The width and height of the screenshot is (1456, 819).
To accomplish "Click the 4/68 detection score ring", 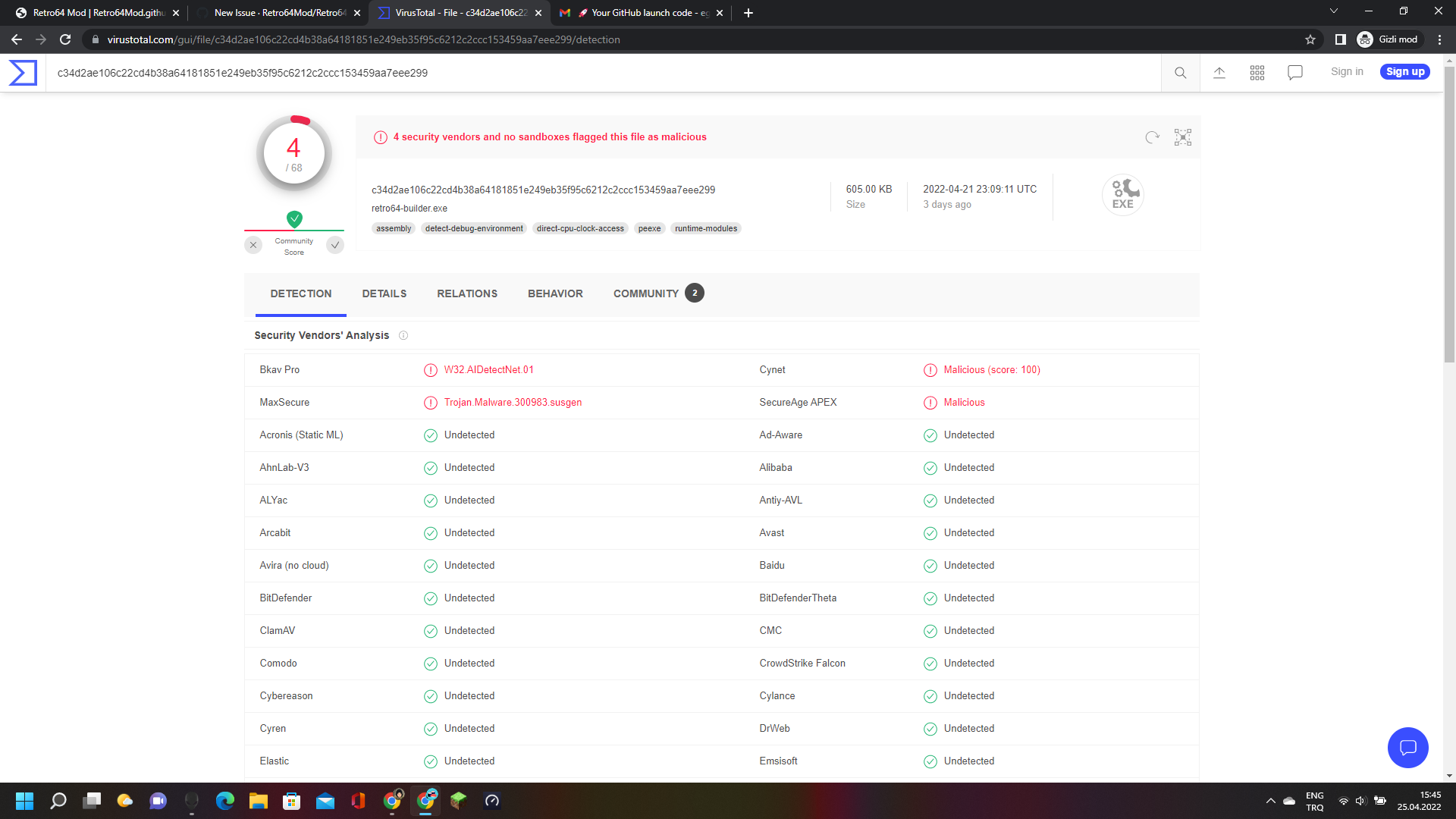I will coord(294,152).
